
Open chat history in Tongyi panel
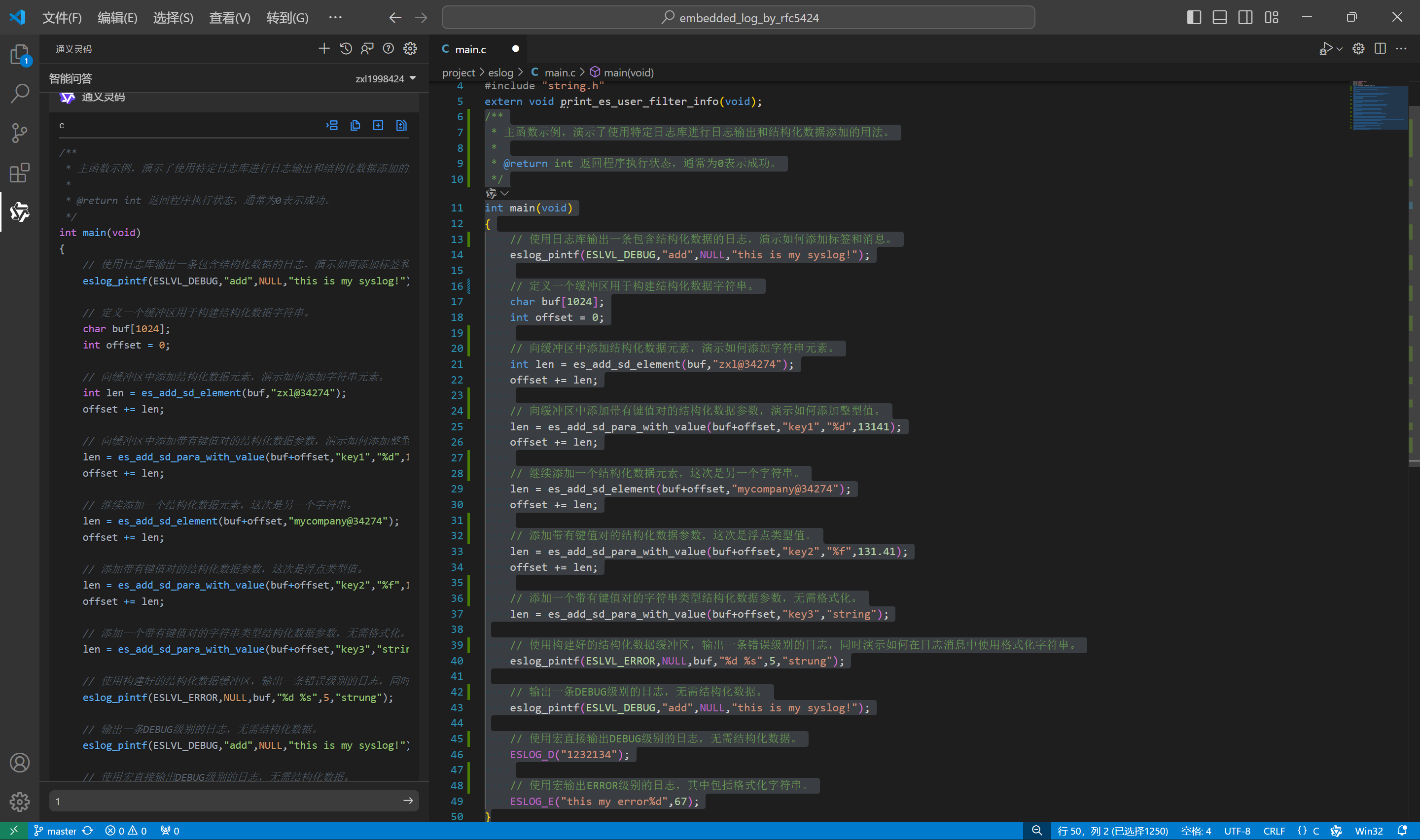346,49
